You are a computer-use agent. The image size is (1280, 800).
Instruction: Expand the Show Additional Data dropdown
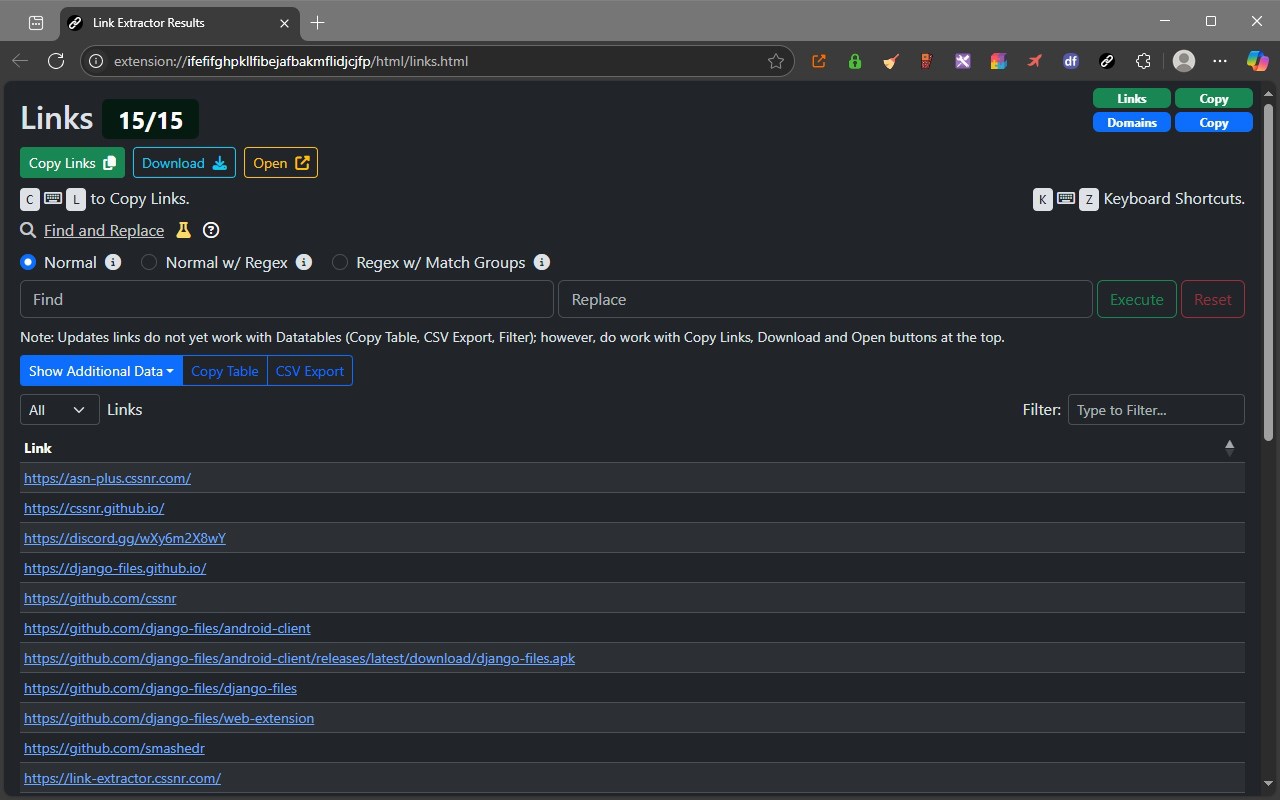coord(101,371)
